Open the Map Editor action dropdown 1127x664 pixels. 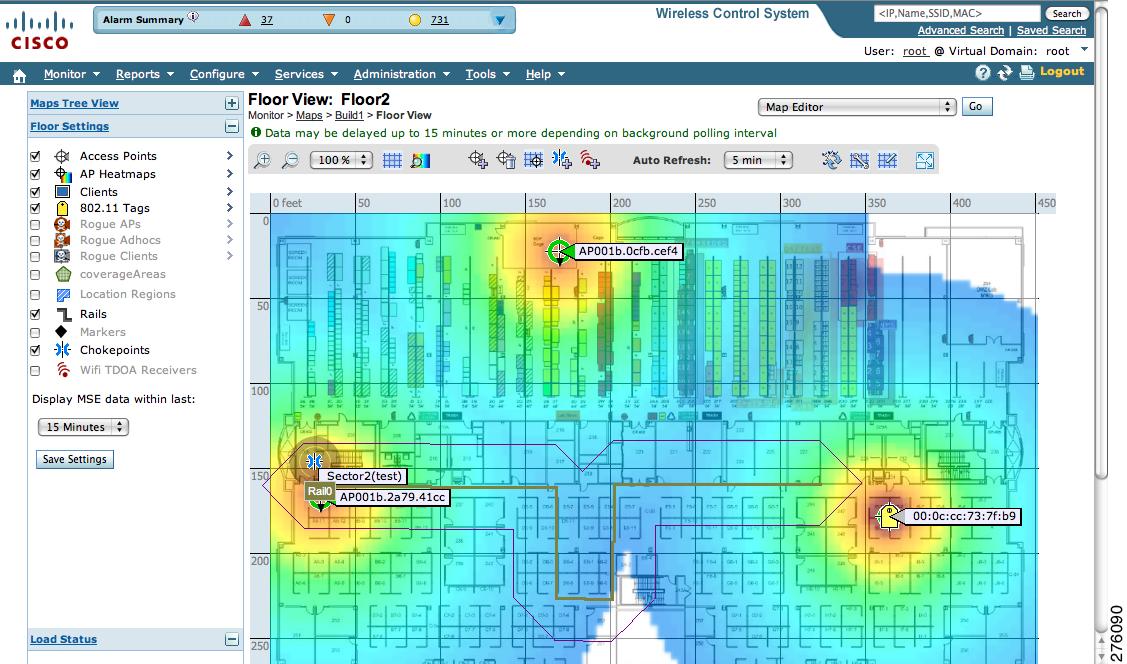[x=857, y=107]
